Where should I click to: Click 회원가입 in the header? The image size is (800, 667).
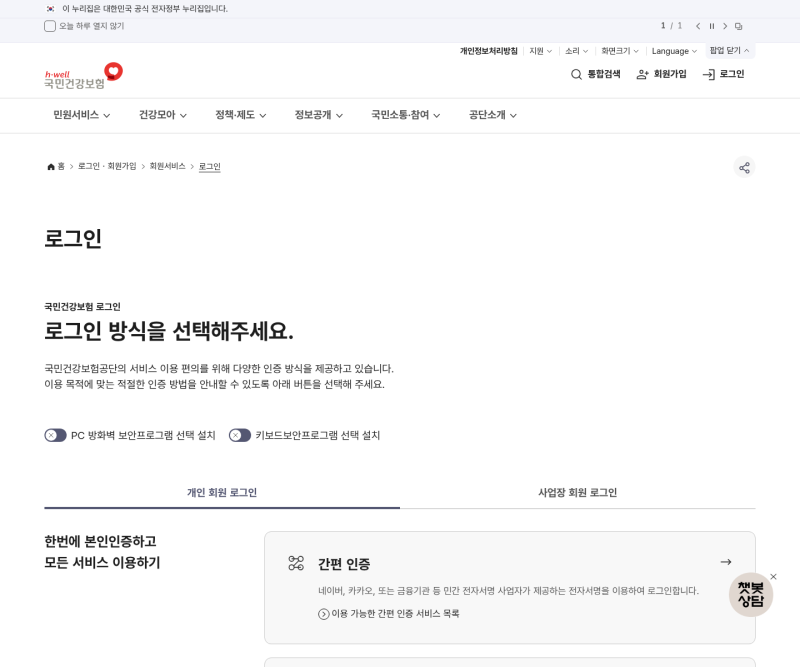coord(670,75)
